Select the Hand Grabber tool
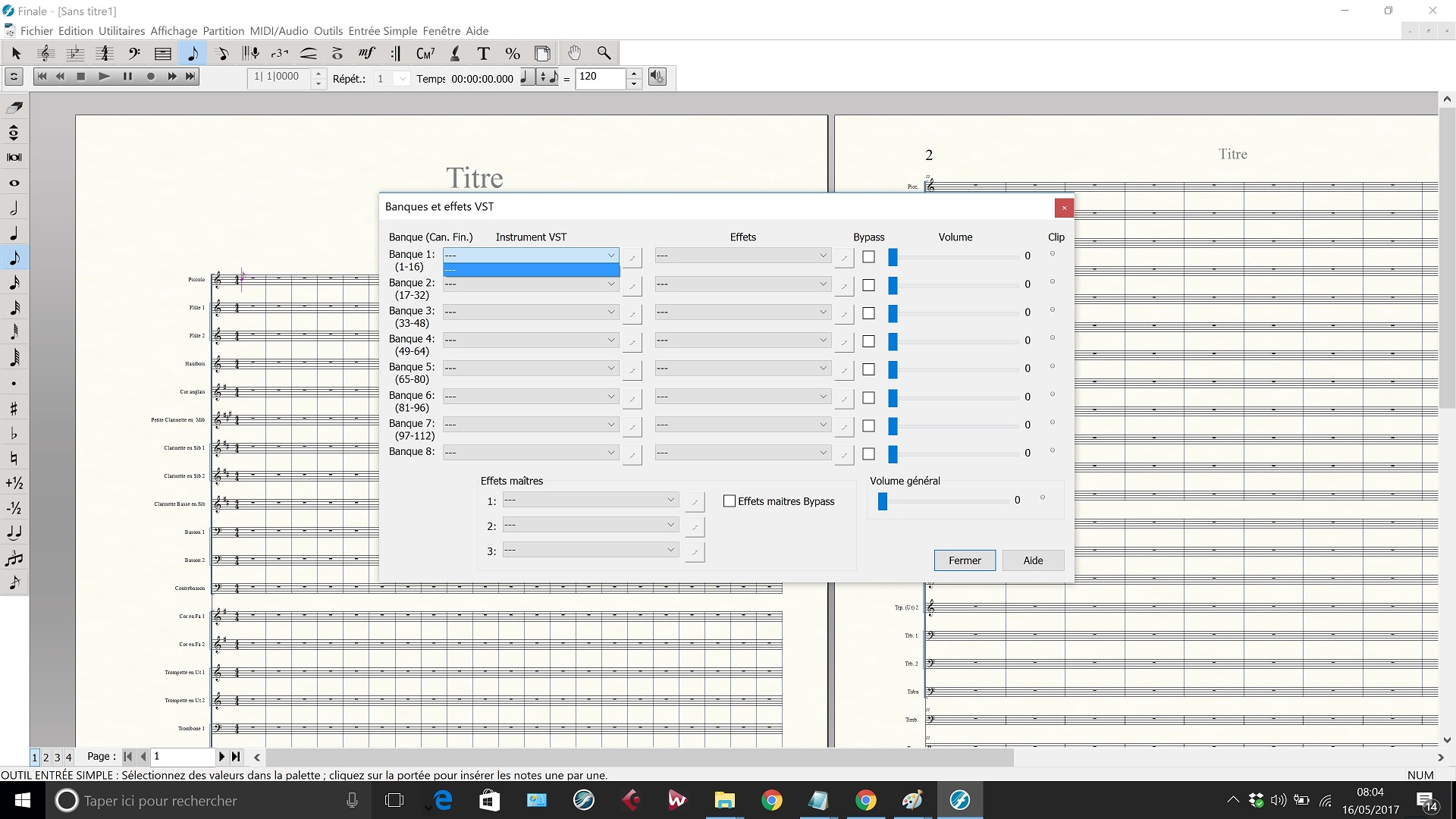 (574, 53)
